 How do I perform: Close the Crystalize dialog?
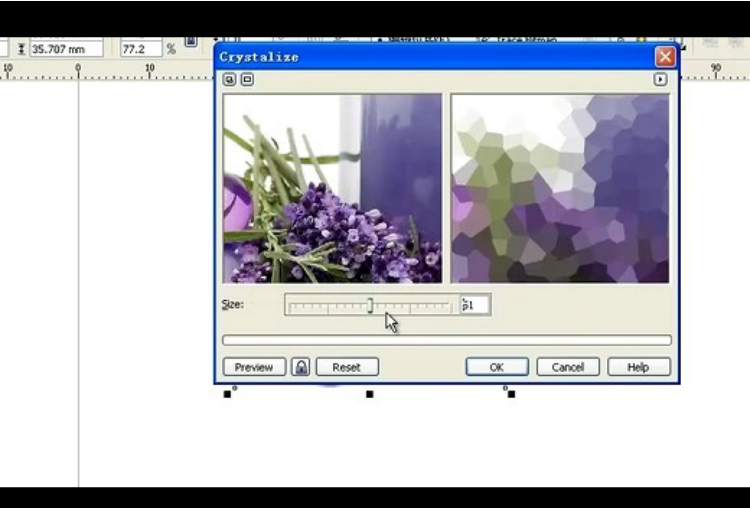click(x=665, y=57)
